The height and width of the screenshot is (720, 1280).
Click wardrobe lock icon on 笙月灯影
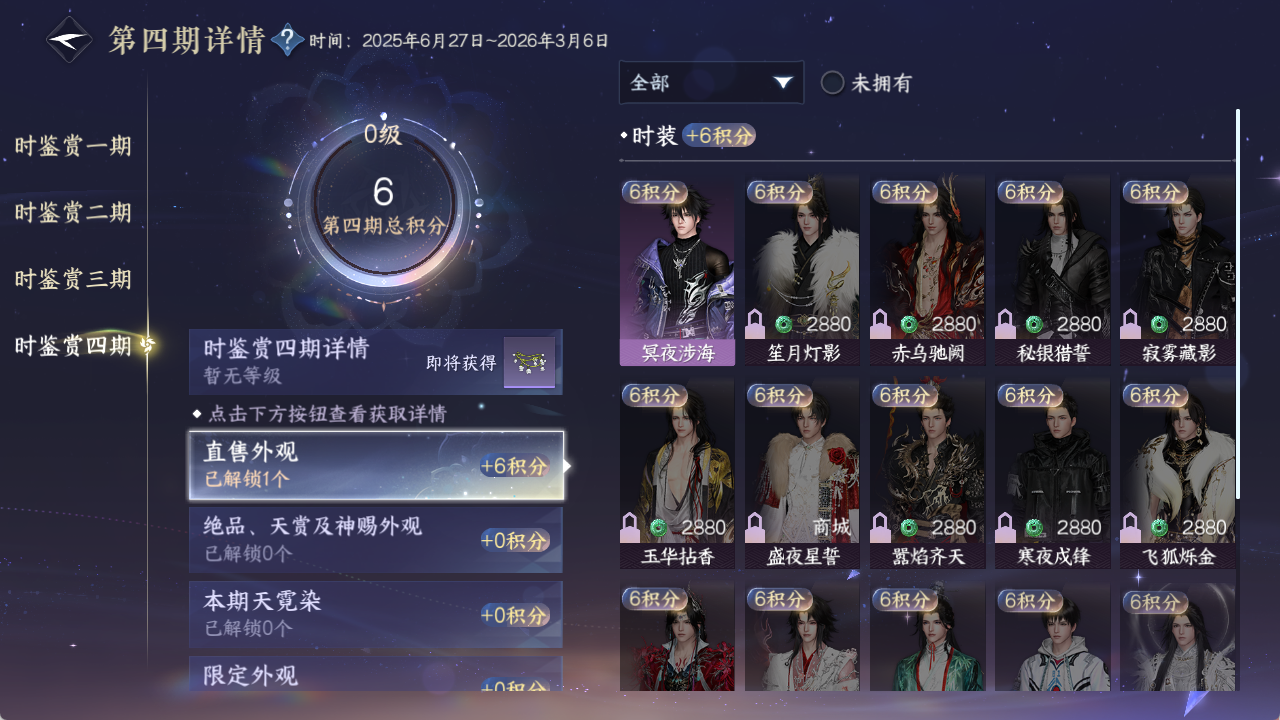756,324
